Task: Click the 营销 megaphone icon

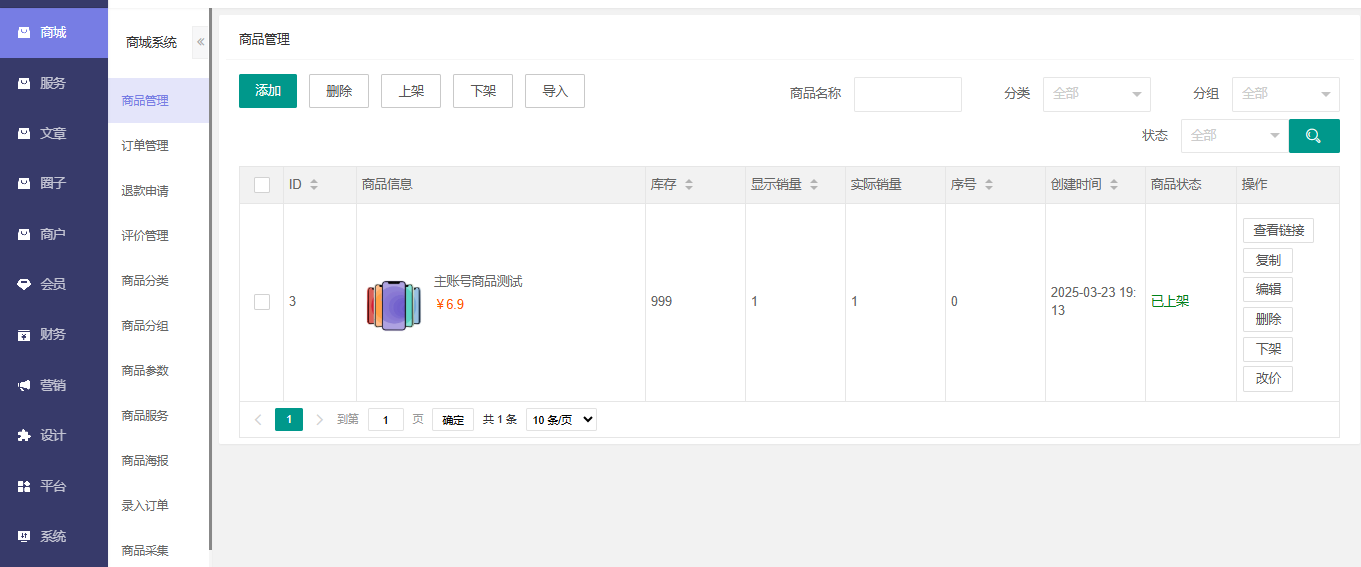Action: [24, 385]
